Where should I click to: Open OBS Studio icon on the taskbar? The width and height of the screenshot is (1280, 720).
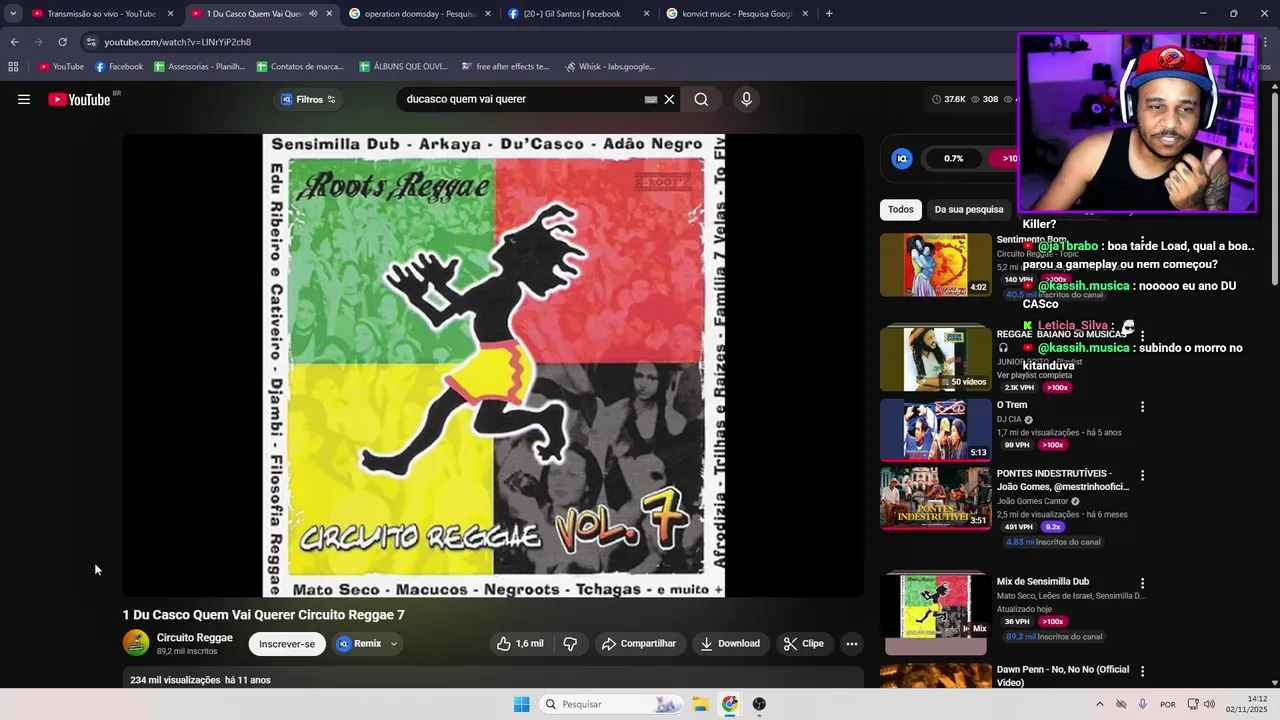tap(759, 704)
